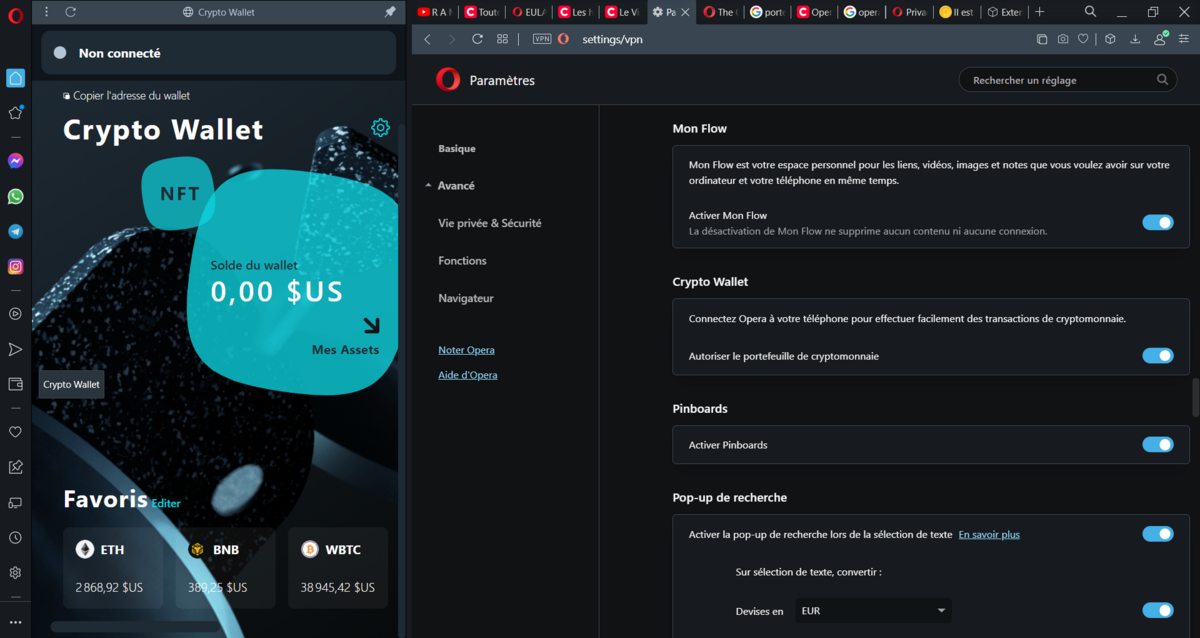Open the Home icon in the Opera sidebar
1200x638 pixels.
coord(16,78)
